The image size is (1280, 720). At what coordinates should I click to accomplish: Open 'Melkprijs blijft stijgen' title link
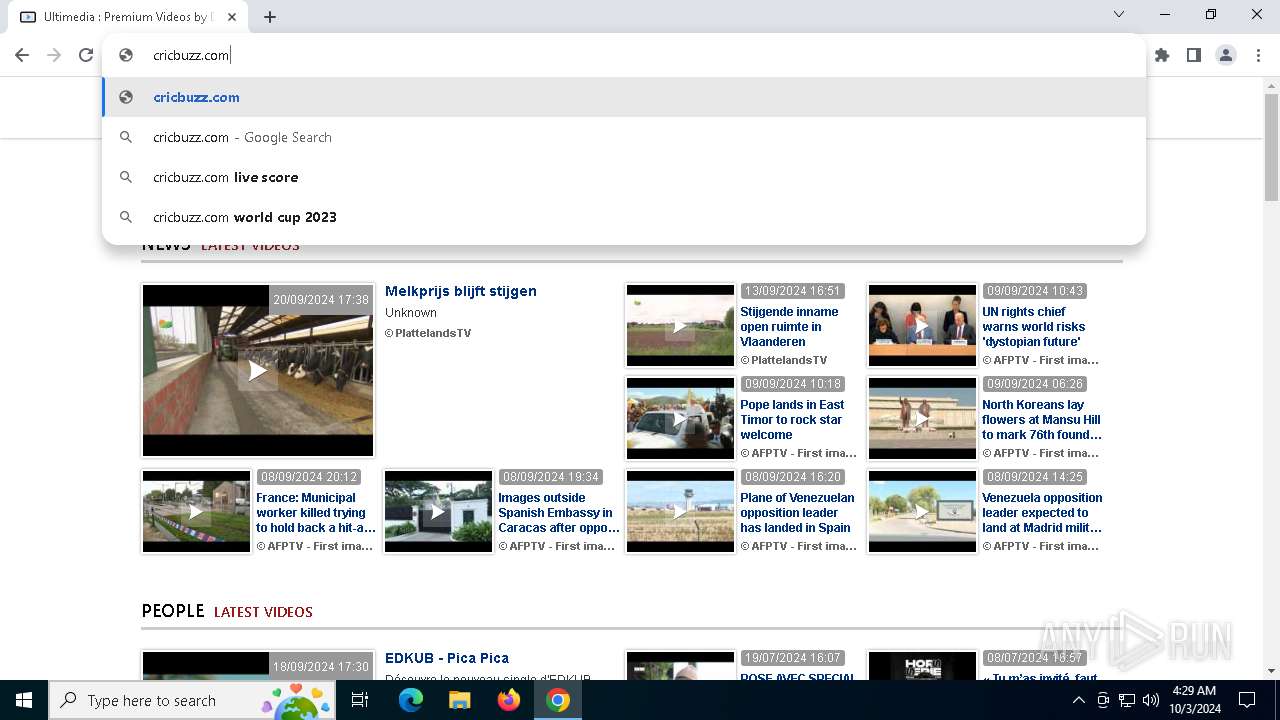461,291
